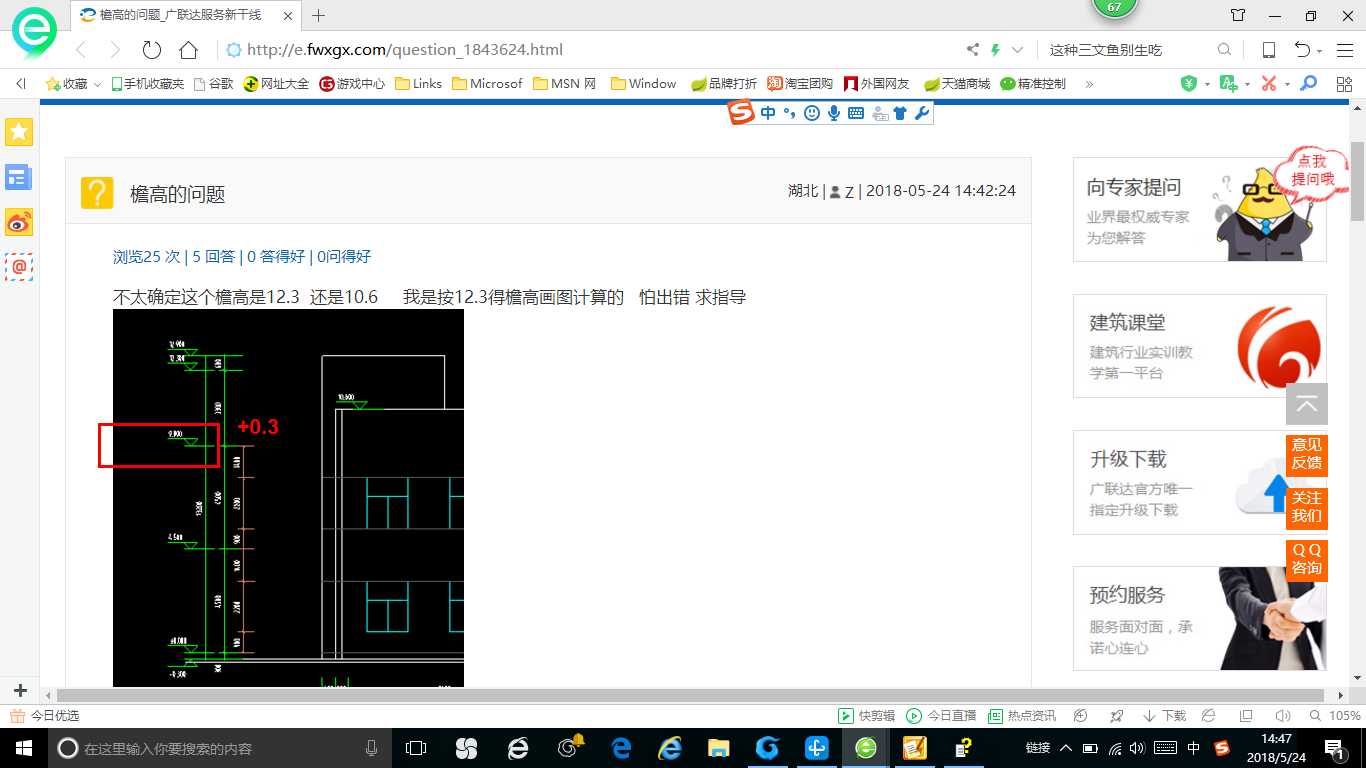This screenshot has width=1366, height=768.
Task: Click Sogou voice input microphone
Action: point(833,113)
